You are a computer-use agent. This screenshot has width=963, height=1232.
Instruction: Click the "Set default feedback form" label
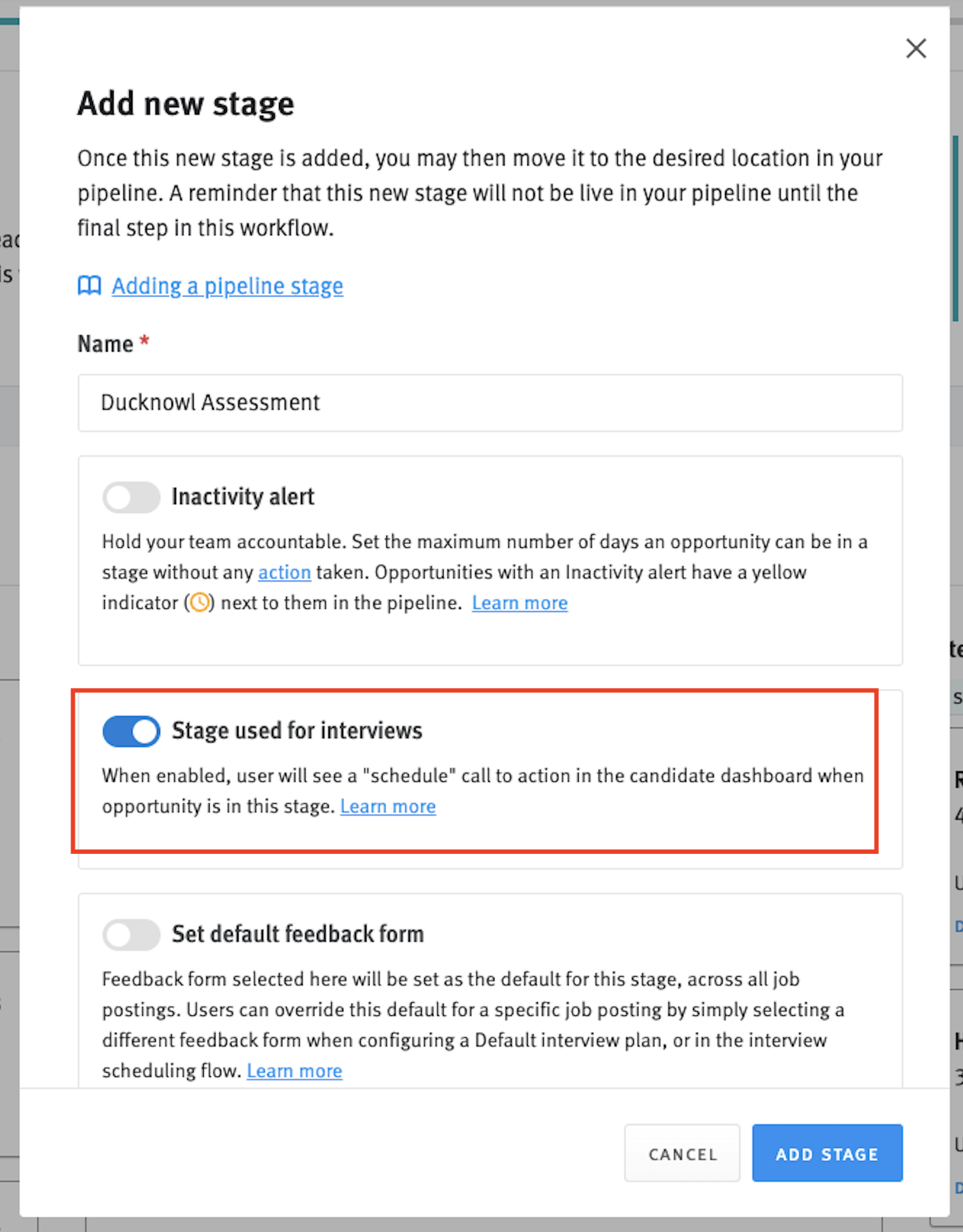pos(298,934)
